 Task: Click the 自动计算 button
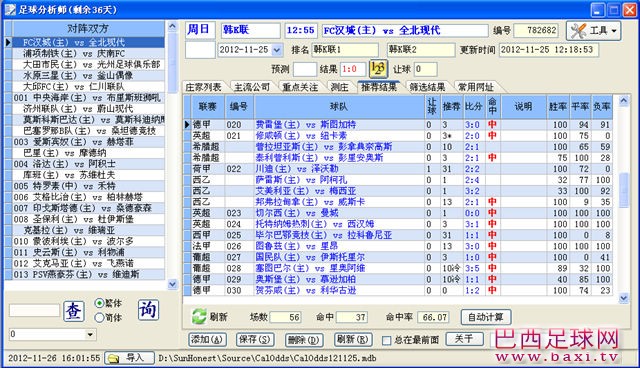point(485,317)
